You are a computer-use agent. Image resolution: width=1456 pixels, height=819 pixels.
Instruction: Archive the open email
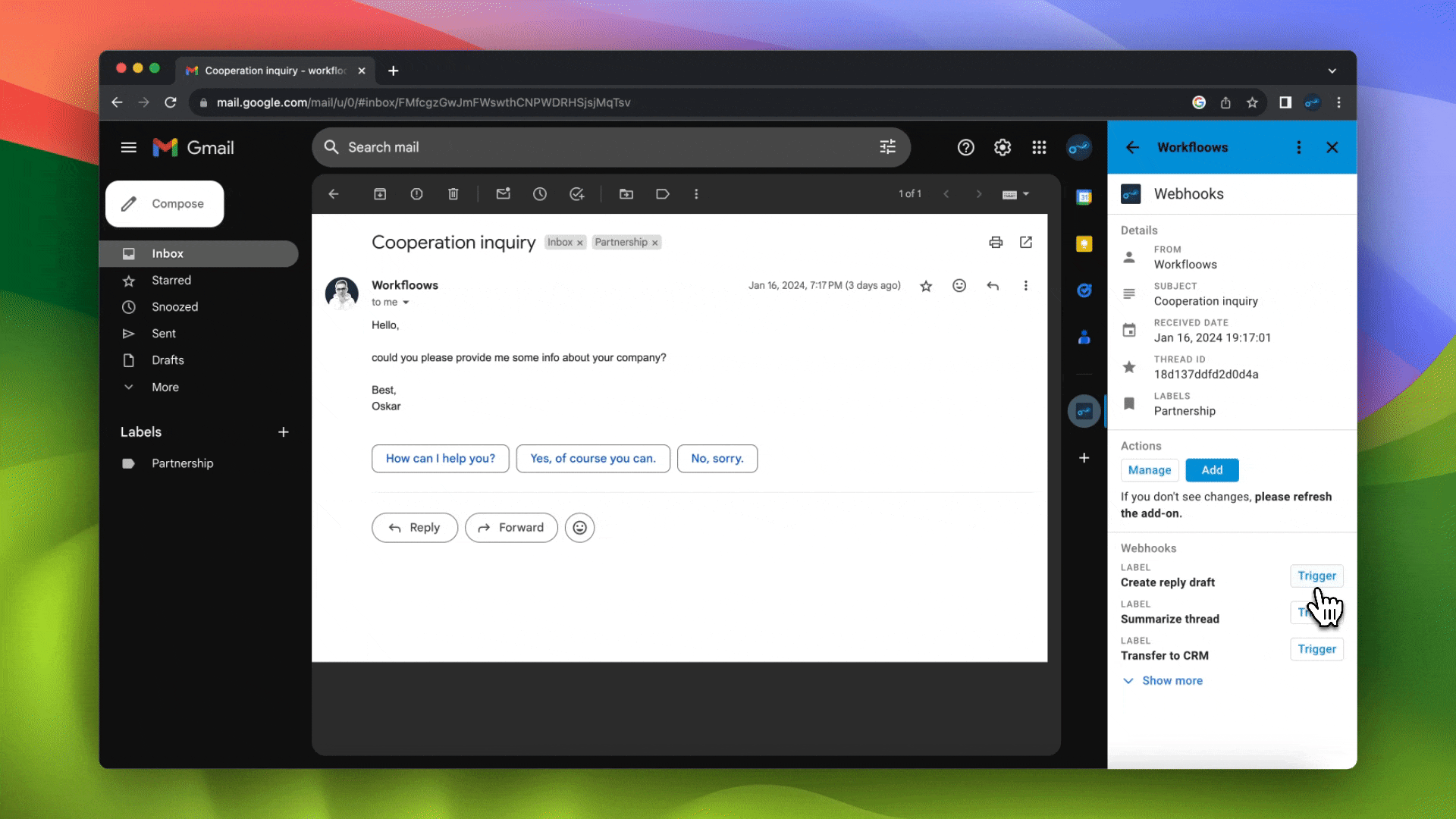380,194
